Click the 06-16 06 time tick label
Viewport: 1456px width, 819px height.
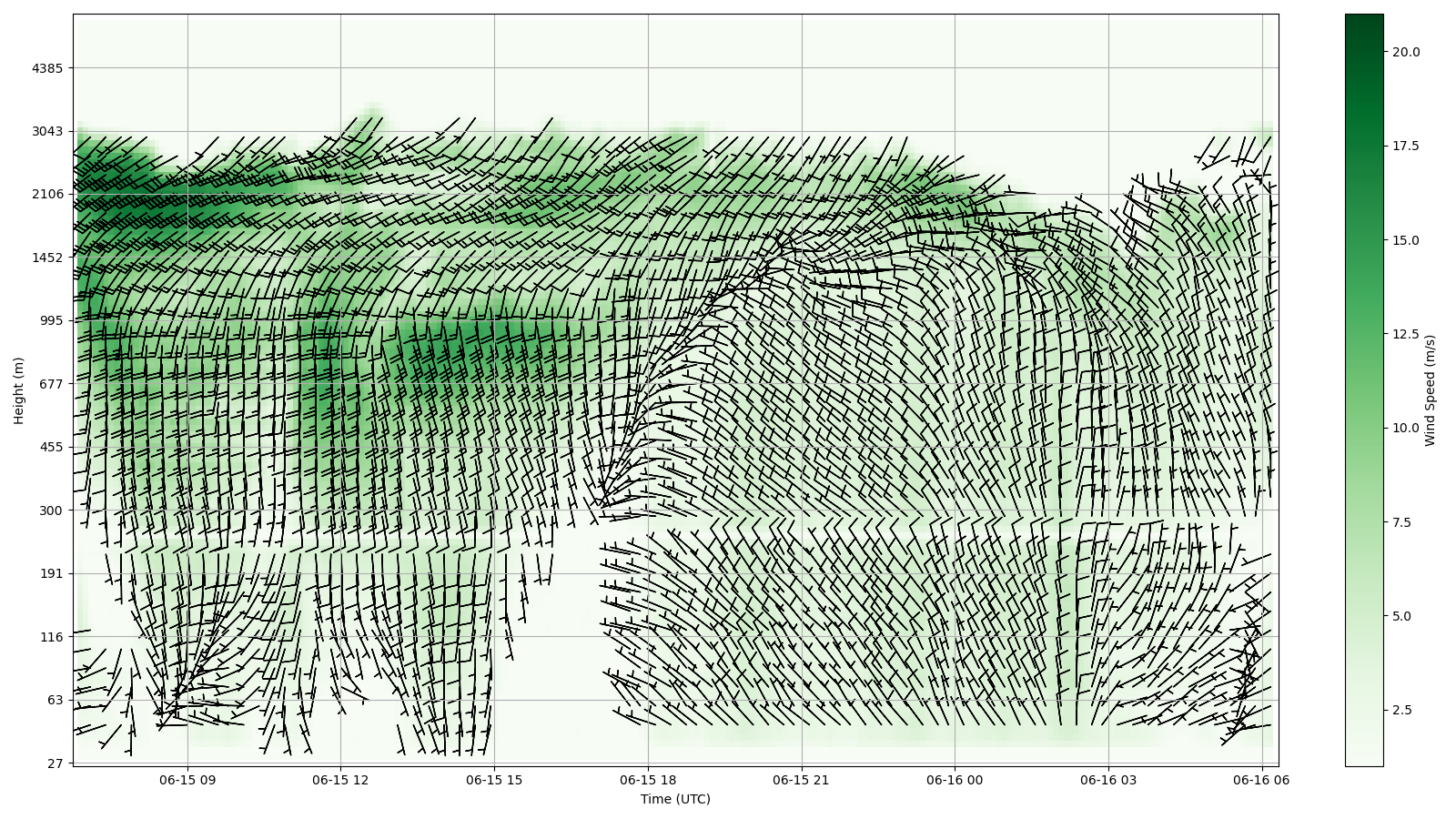point(1261,780)
